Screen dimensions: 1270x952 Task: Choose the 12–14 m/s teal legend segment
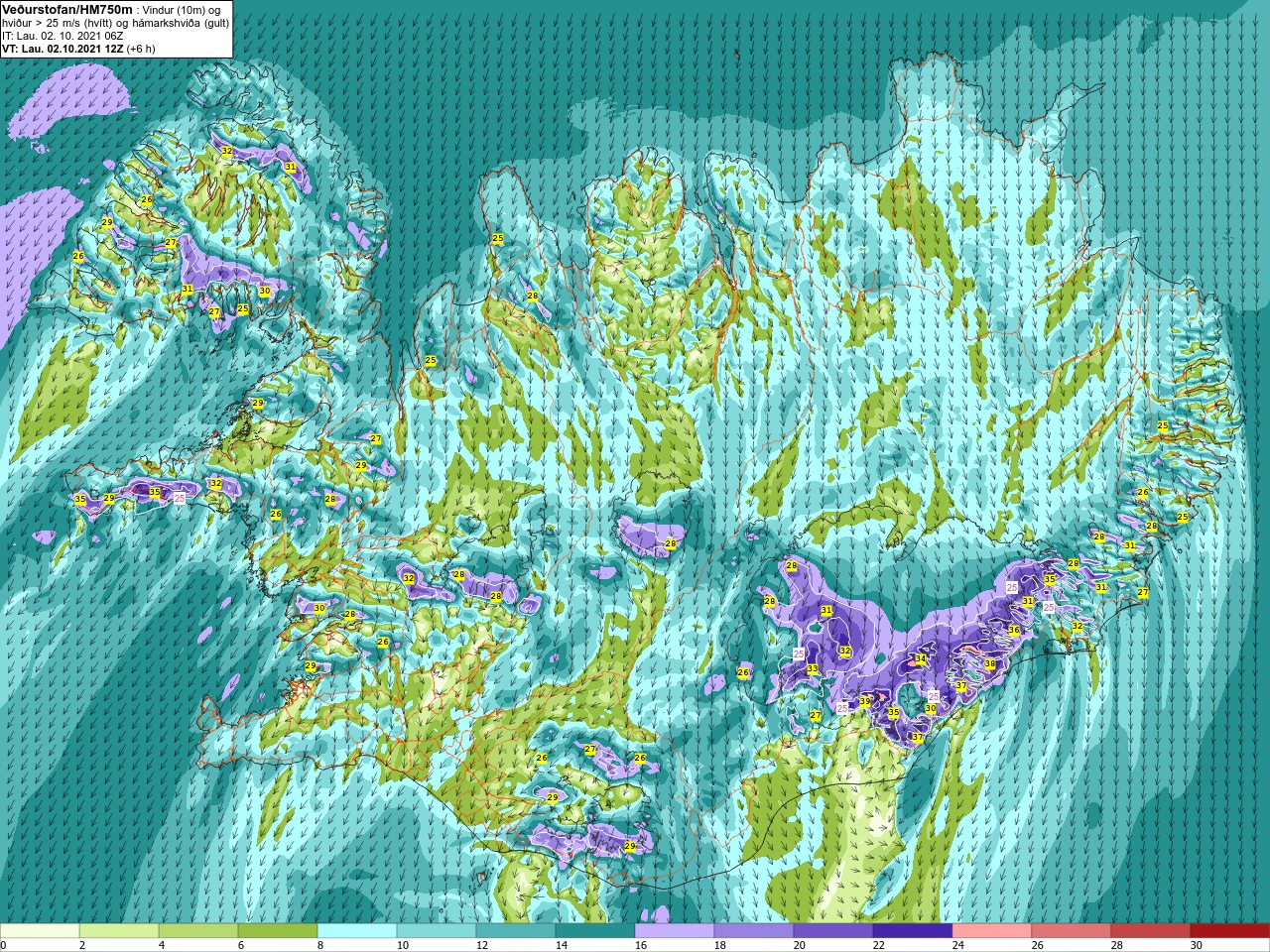click(x=516, y=931)
